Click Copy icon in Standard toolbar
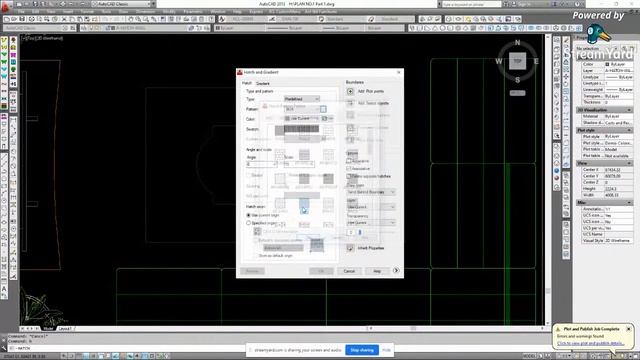Viewport: 640px width, 360px height. (x=72, y=19)
